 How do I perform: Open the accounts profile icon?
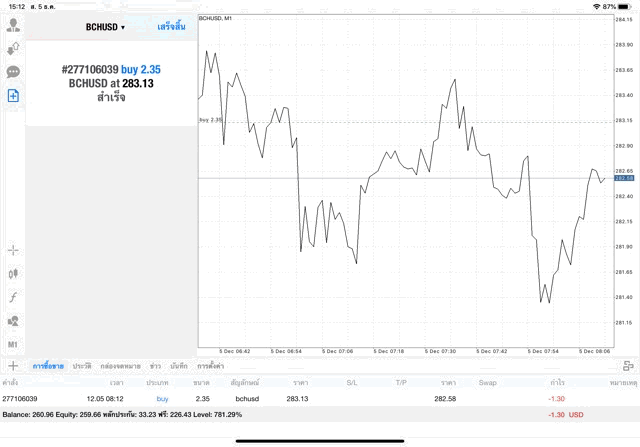[x=14, y=25]
